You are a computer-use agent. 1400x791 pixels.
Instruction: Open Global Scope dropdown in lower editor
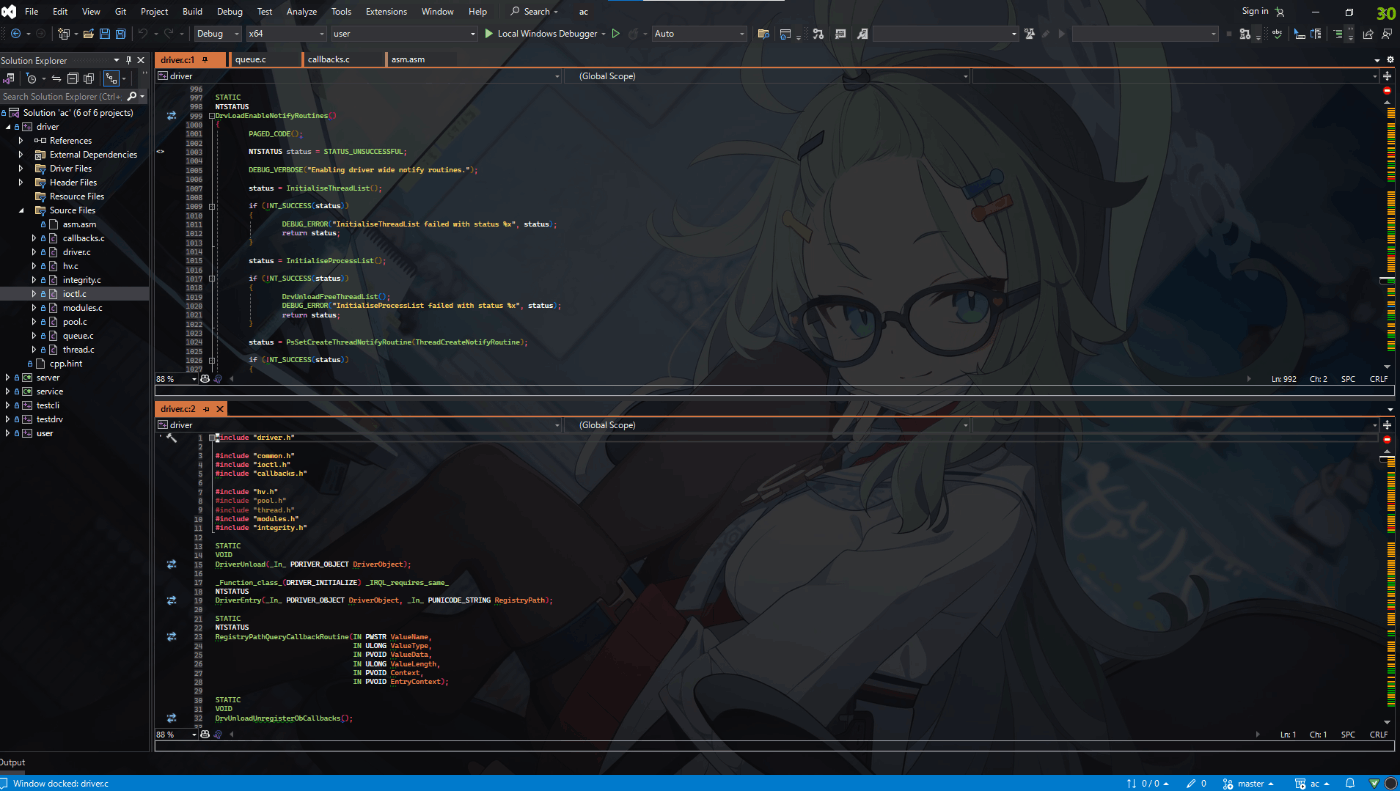click(768, 425)
